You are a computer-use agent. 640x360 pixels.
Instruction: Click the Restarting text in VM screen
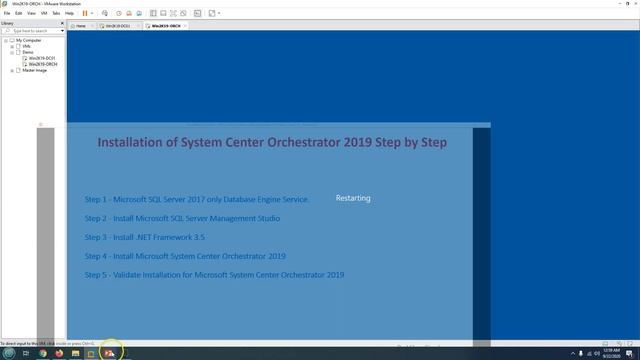pyautogui.click(x=353, y=198)
